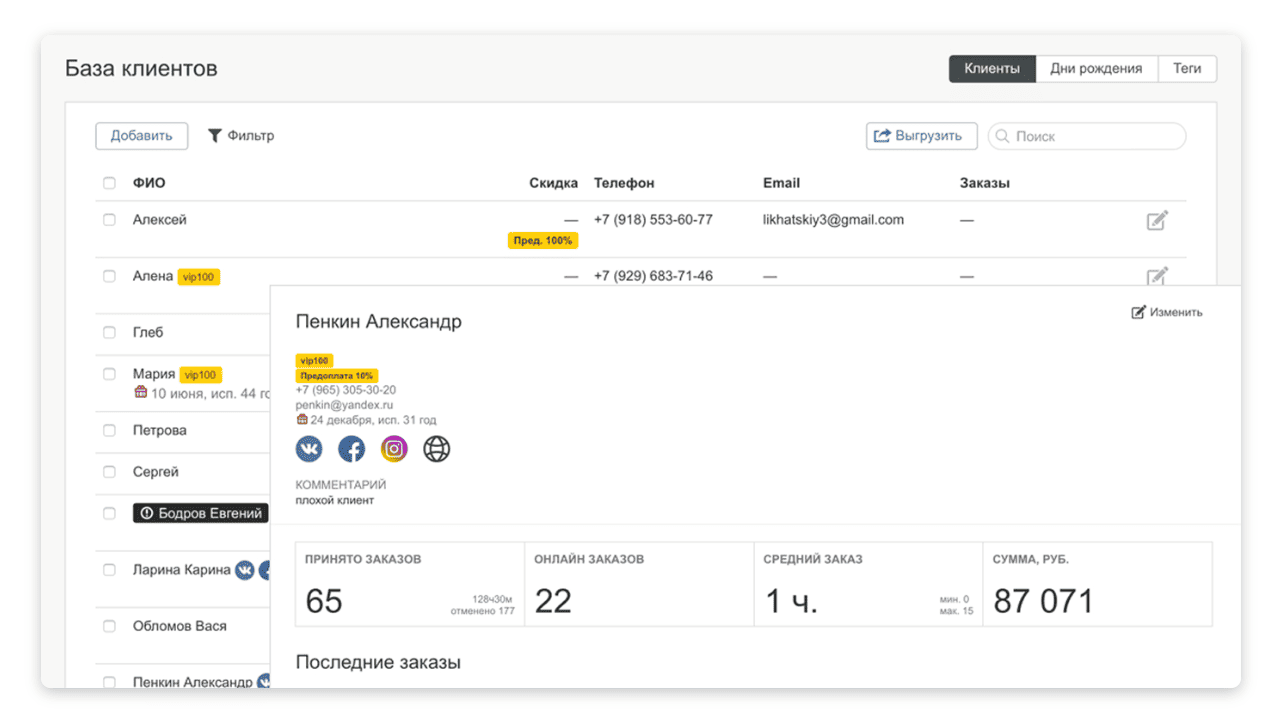
Task: Open the Теги tab
Action: (1187, 69)
